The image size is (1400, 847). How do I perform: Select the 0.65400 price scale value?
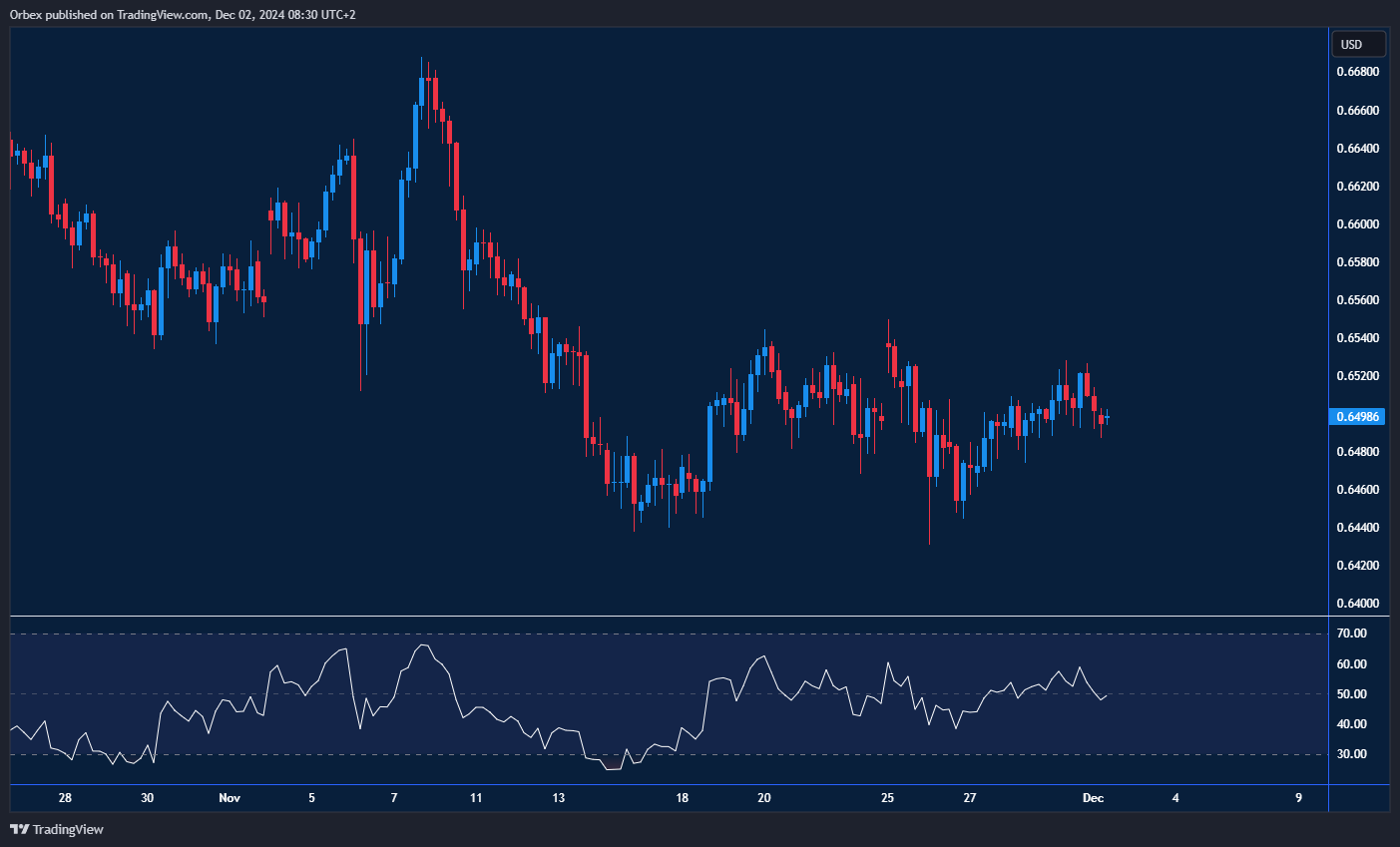[x=1358, y=336]
